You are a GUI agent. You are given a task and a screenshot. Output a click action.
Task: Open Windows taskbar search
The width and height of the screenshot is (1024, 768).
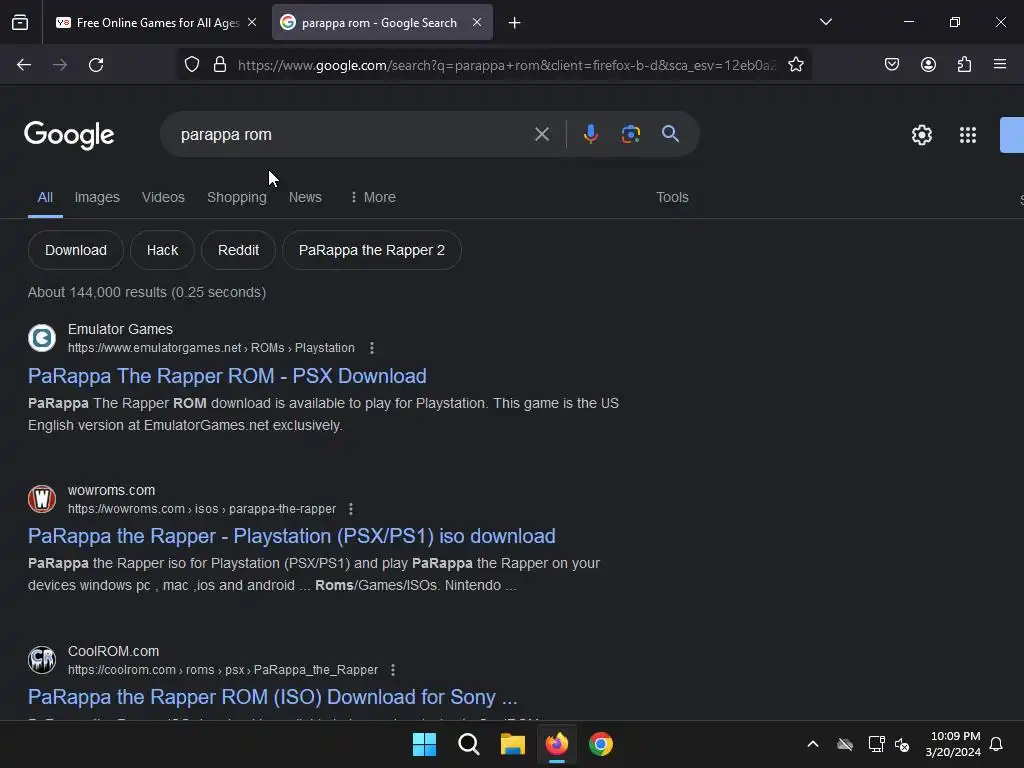pyautogui.click(x=469, y=744)
